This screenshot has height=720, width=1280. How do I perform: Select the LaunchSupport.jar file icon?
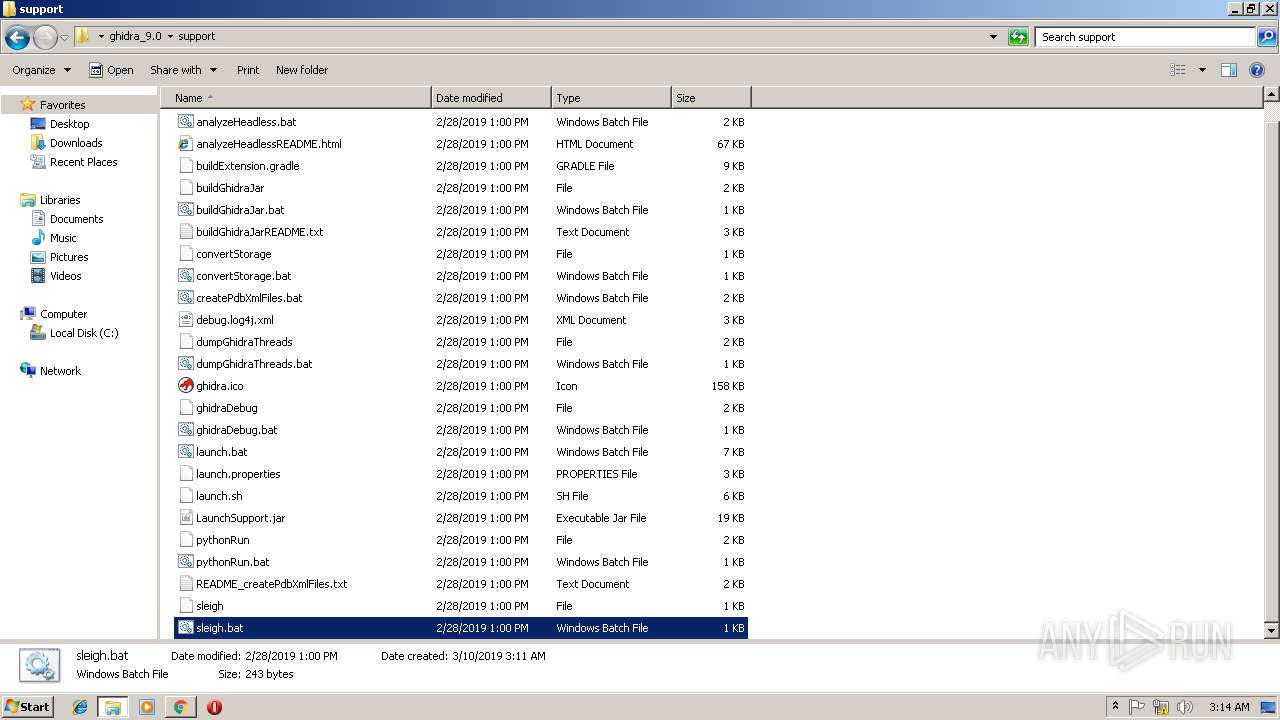185,518
